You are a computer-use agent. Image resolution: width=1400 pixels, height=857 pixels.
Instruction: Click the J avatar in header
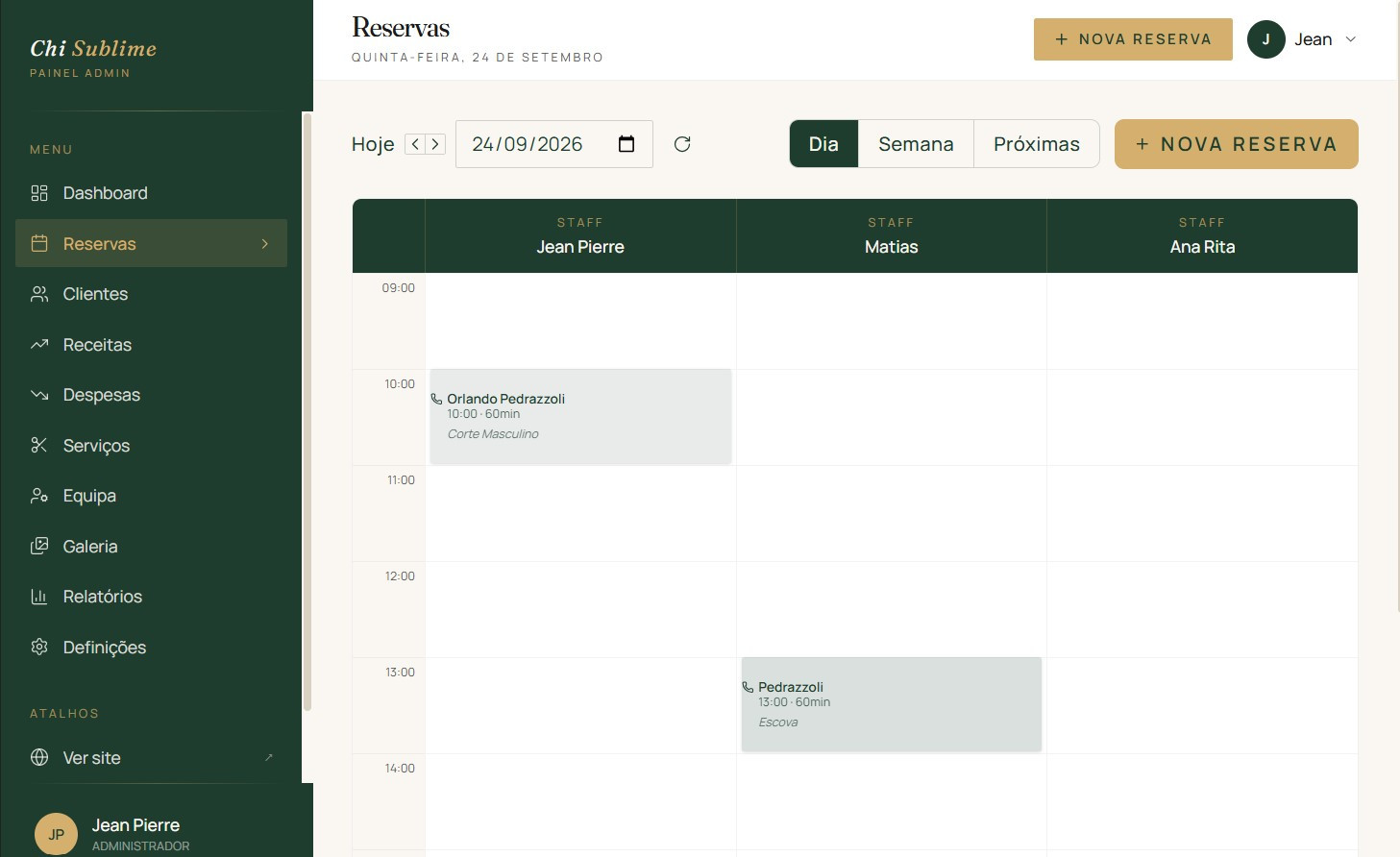pos(1266,39)
